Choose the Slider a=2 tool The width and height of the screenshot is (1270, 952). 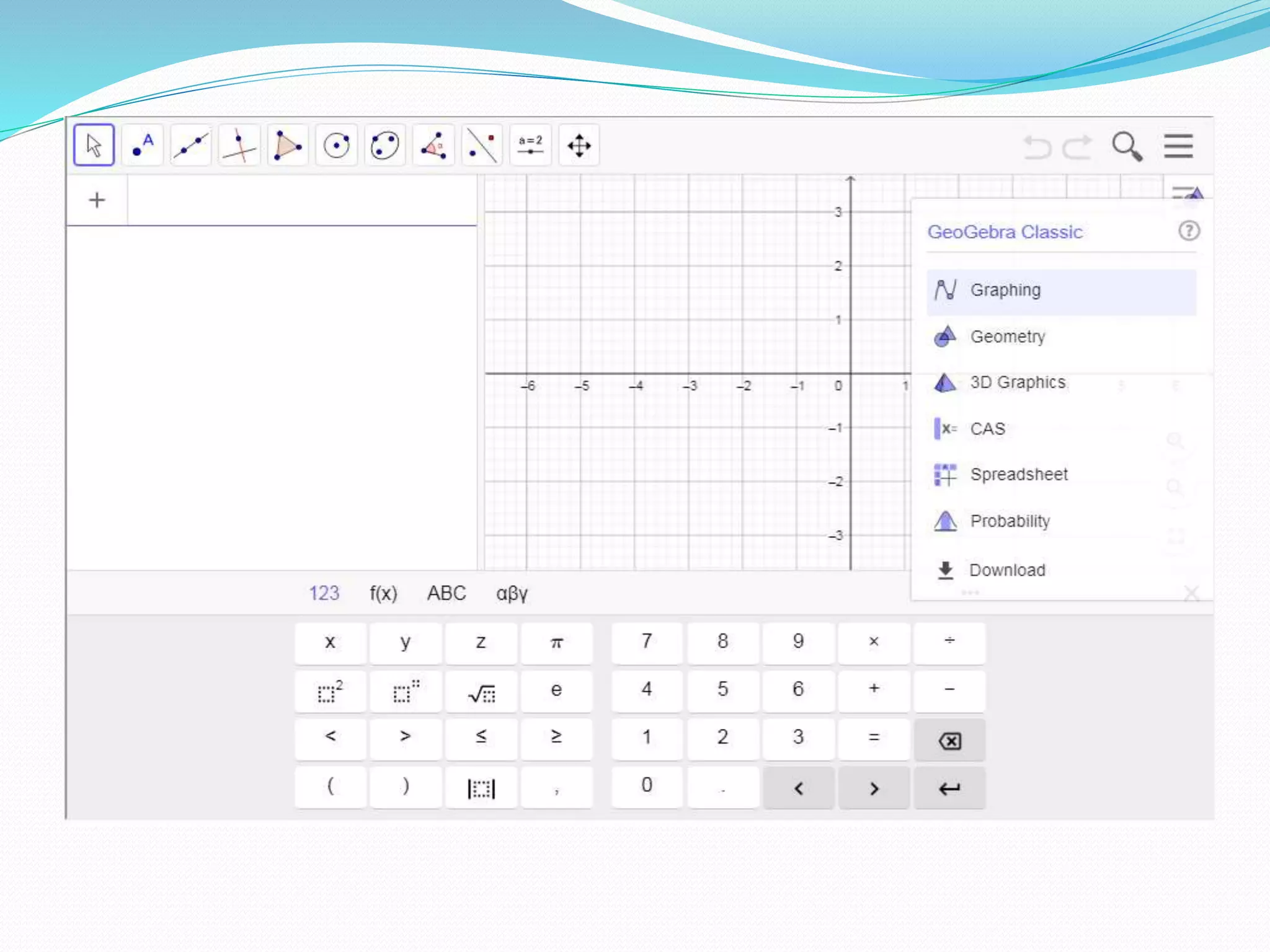(531, 146)
